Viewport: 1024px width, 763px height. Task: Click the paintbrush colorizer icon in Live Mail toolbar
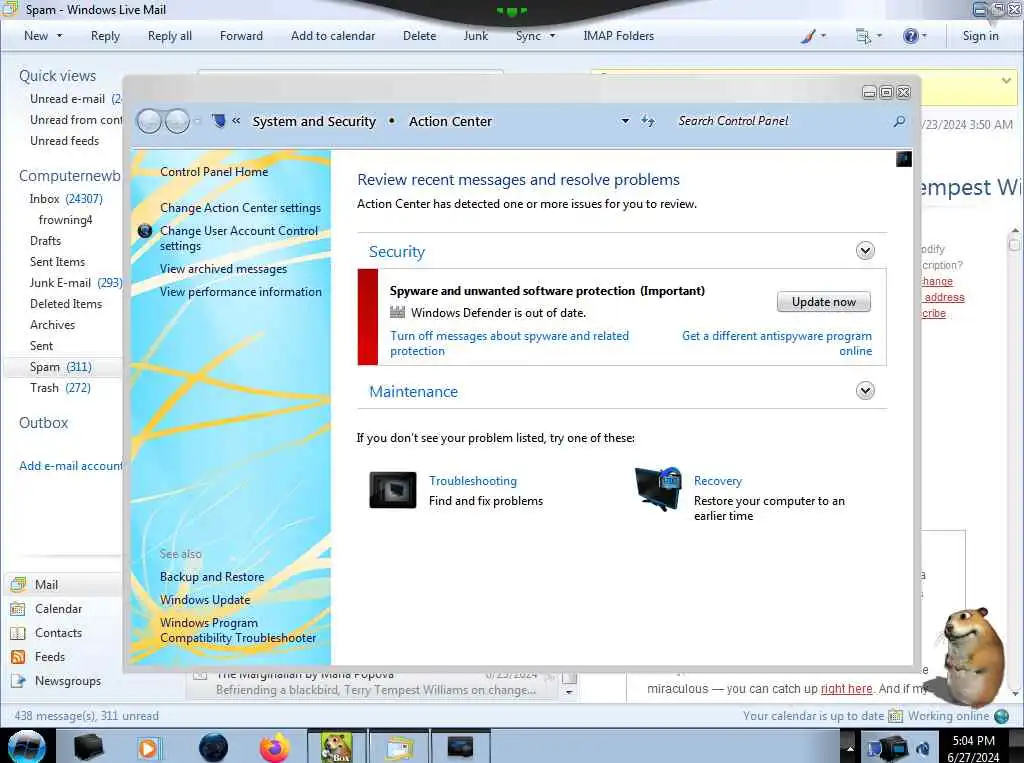808,37
